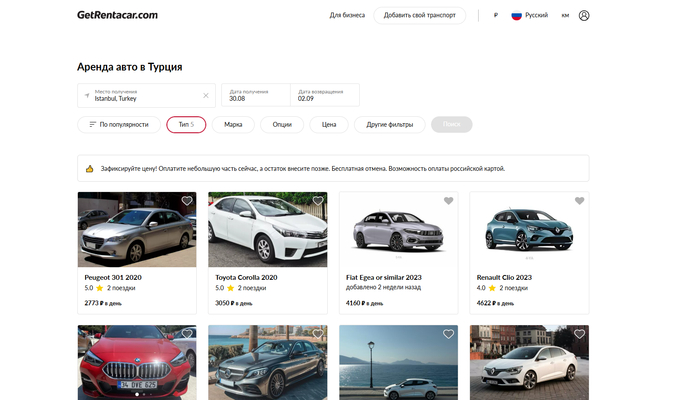The height and width of the screenshot is (400, 700).
Task: Click the ruble currency symbol
Action: pos(496,15)
